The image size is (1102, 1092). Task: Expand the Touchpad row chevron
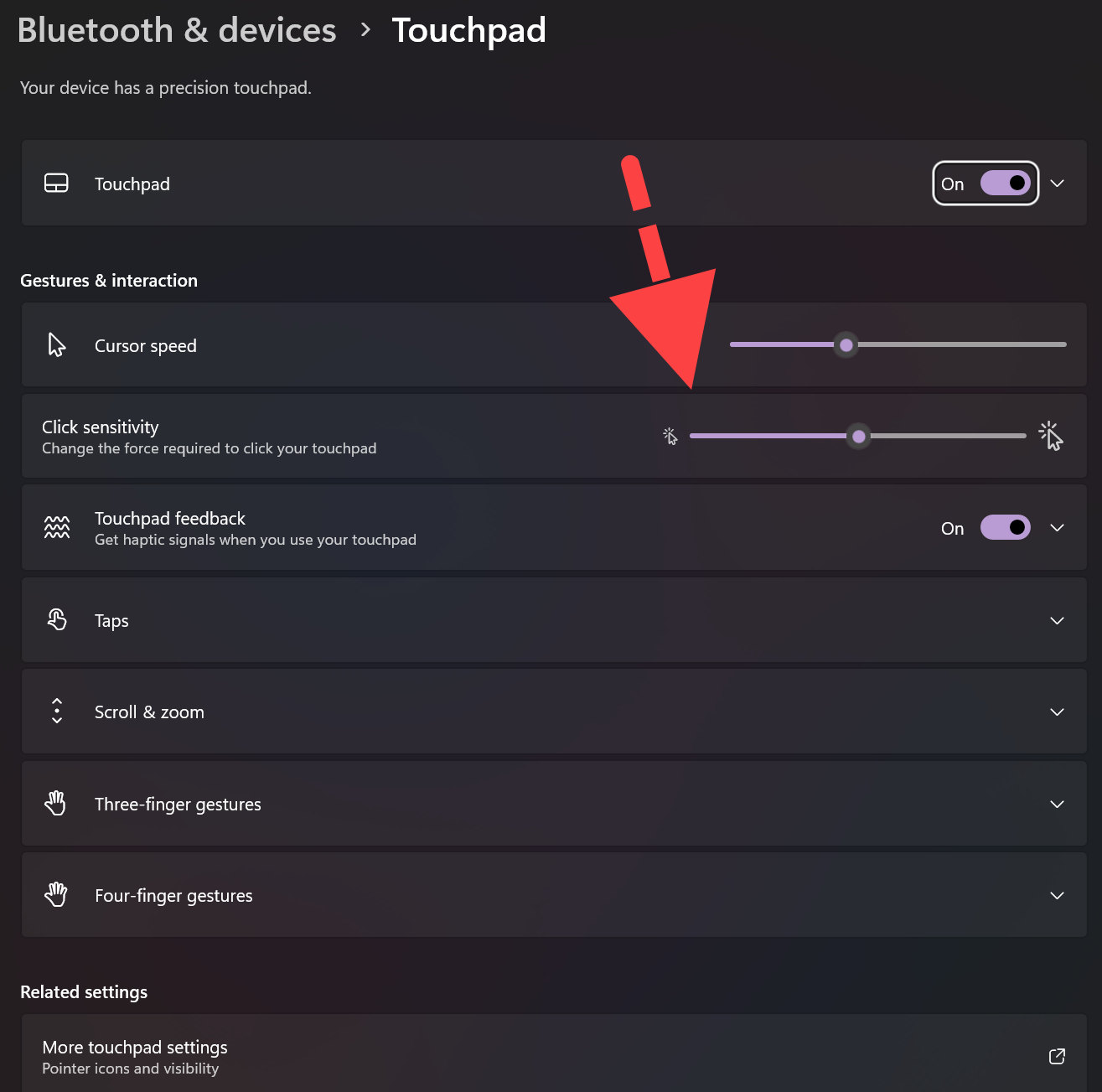[1058, 183]
